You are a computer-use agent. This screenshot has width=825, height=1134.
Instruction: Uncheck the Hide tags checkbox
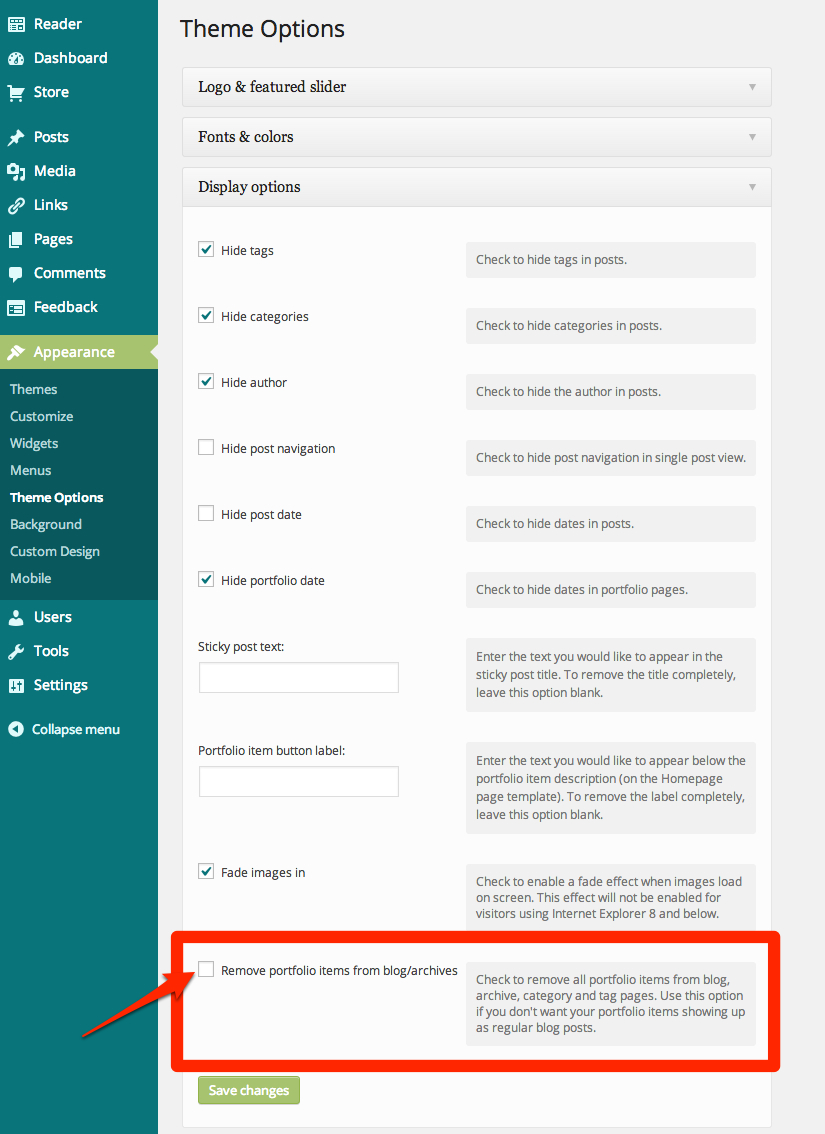coord(206,250)
